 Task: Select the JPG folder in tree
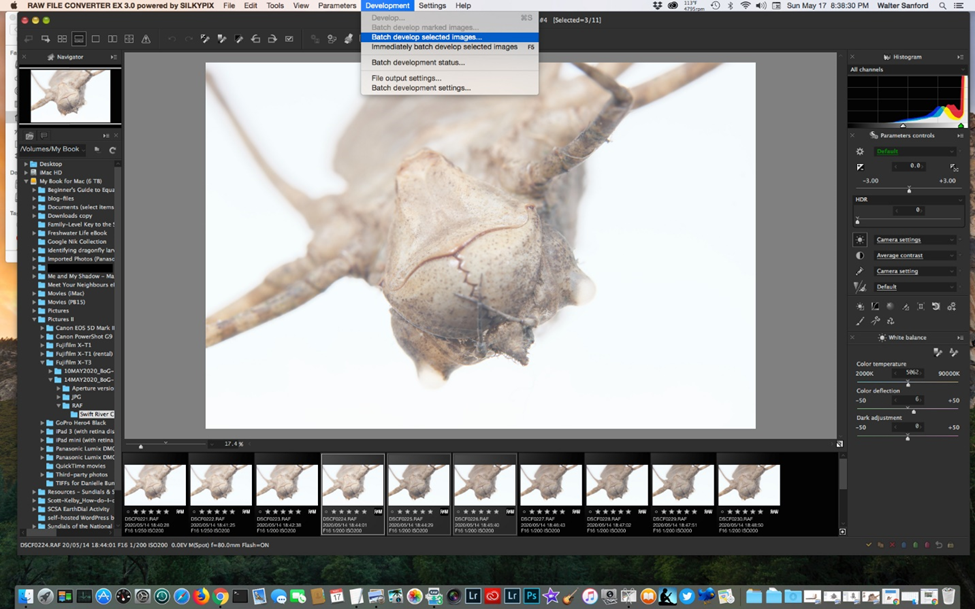click(76, 397)
